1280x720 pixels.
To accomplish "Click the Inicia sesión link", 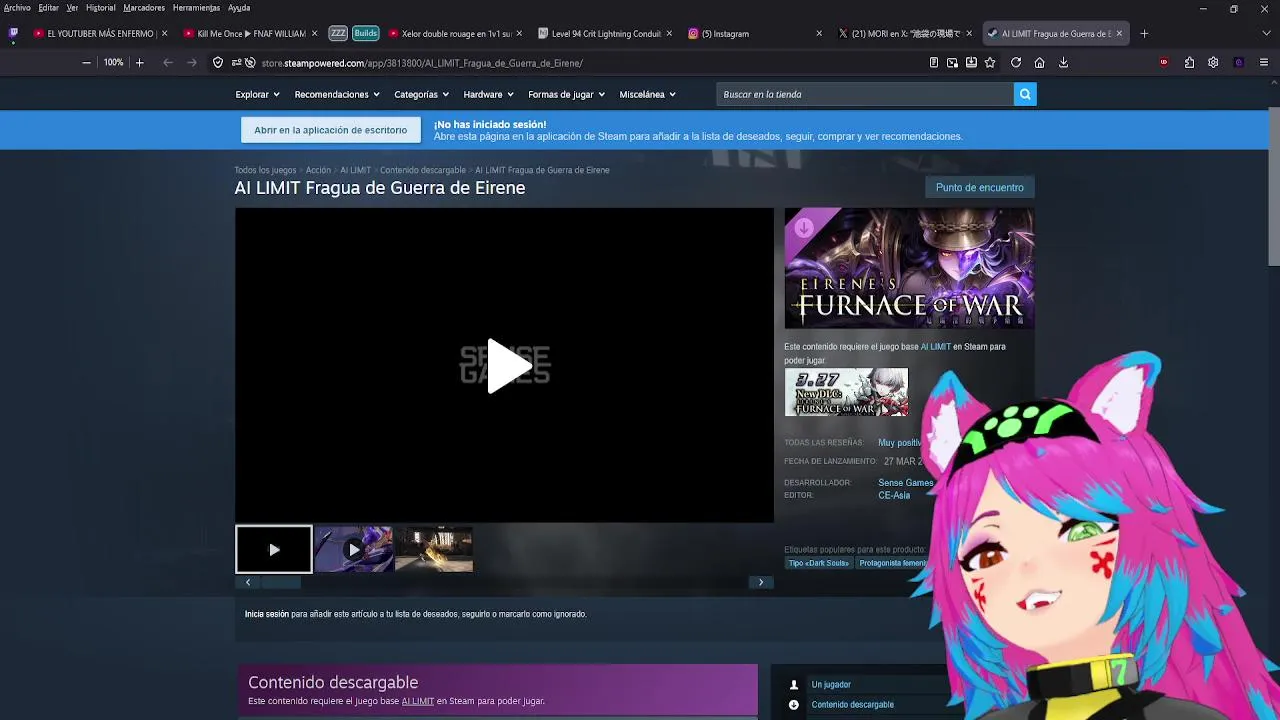I will tap(267, 614).
